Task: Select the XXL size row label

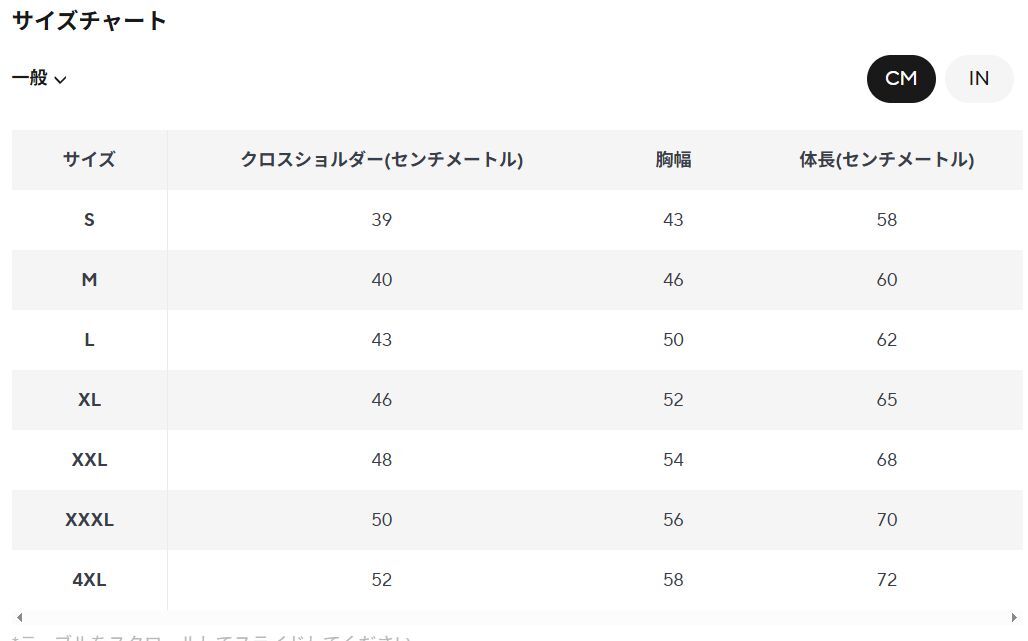Action: click(x=89, y=459)
